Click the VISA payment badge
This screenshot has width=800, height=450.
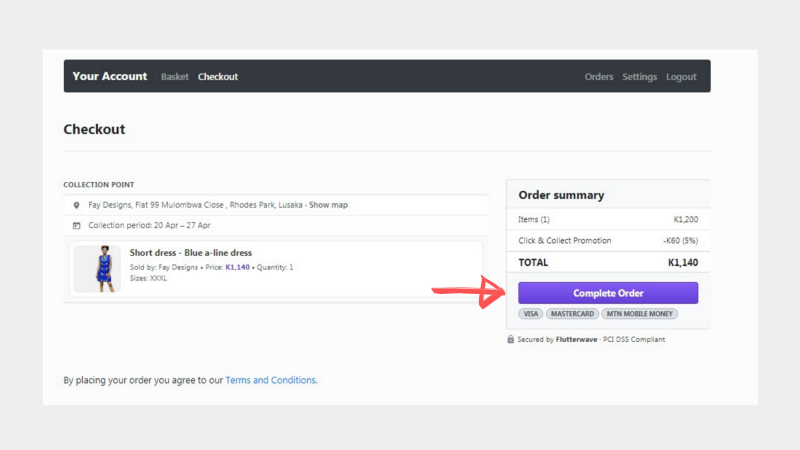pos(531,314)
